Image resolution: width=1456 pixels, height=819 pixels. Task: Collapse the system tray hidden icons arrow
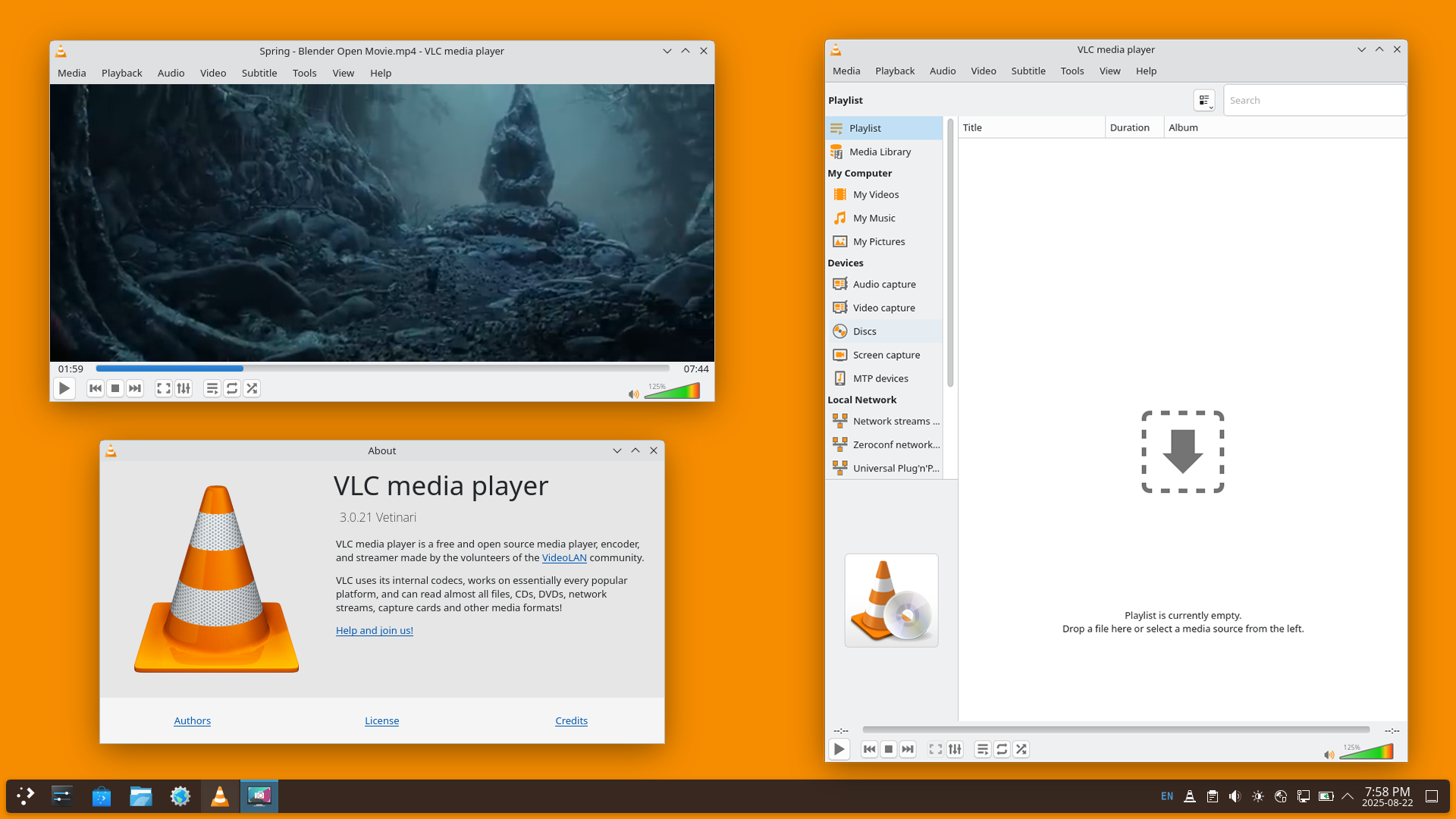point(1348,796)
